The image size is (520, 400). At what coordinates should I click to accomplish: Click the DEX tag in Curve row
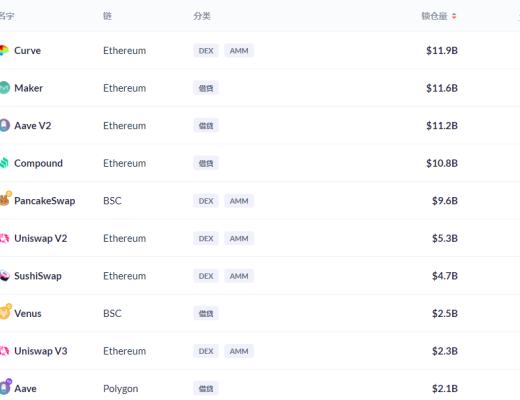pyautogui.click(x=206, y=51)
